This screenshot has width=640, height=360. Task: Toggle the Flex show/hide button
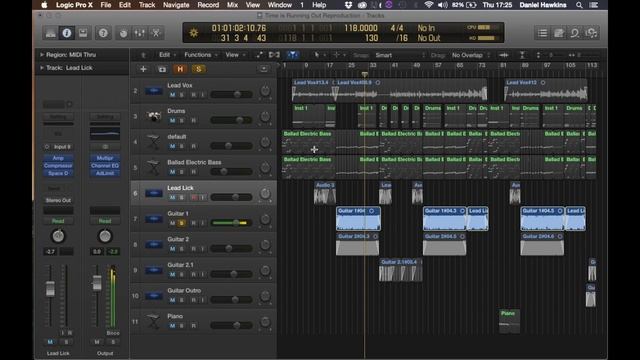274,55
